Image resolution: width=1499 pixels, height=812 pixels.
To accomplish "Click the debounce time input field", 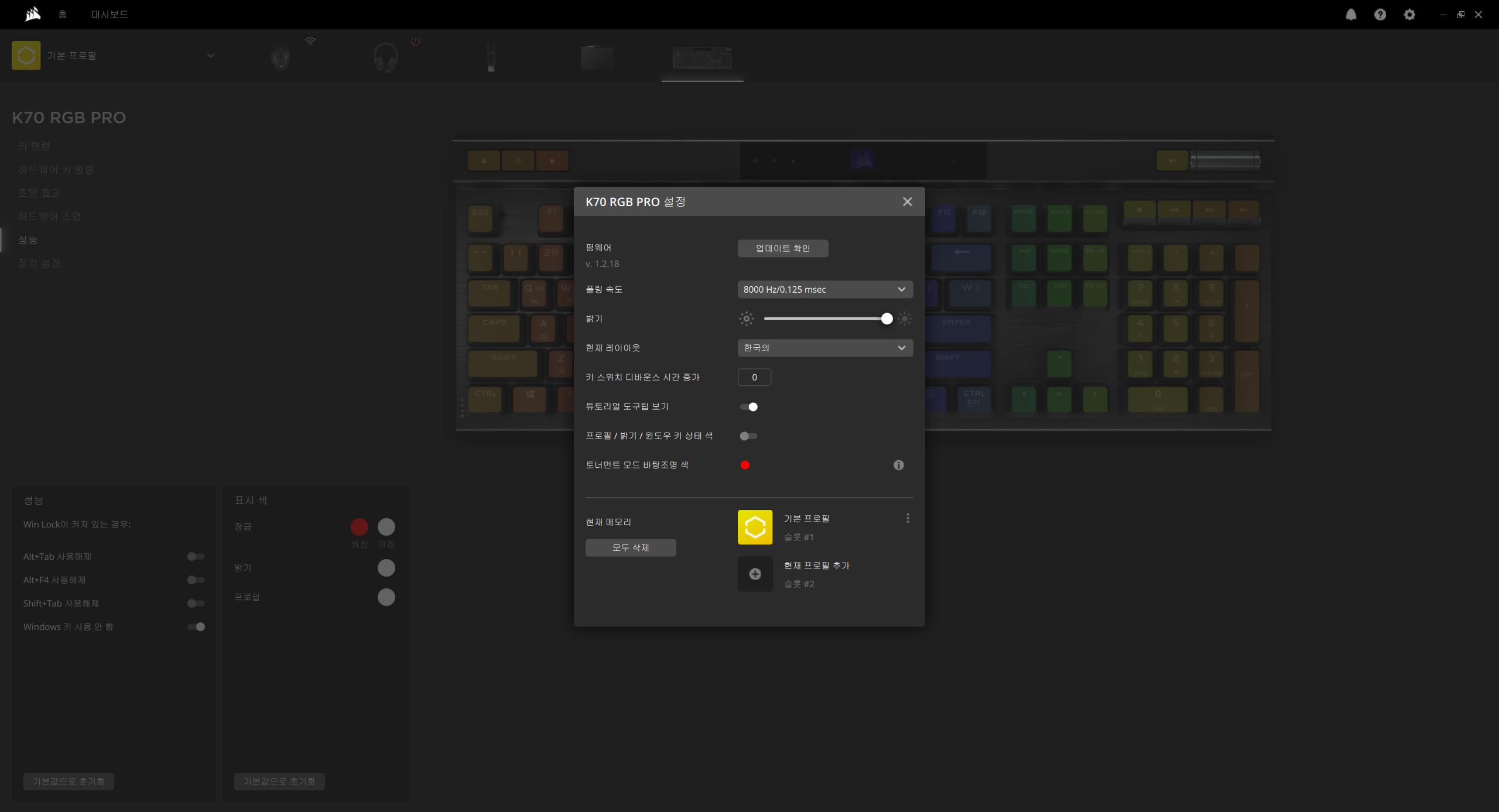I will [x=754, y=377].
